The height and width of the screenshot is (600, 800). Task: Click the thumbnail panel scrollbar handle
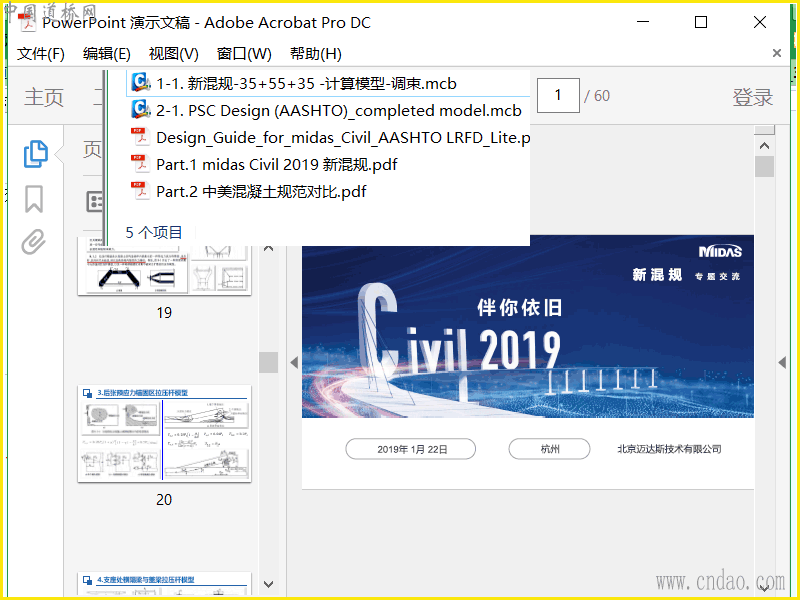[x=269, y=362]
